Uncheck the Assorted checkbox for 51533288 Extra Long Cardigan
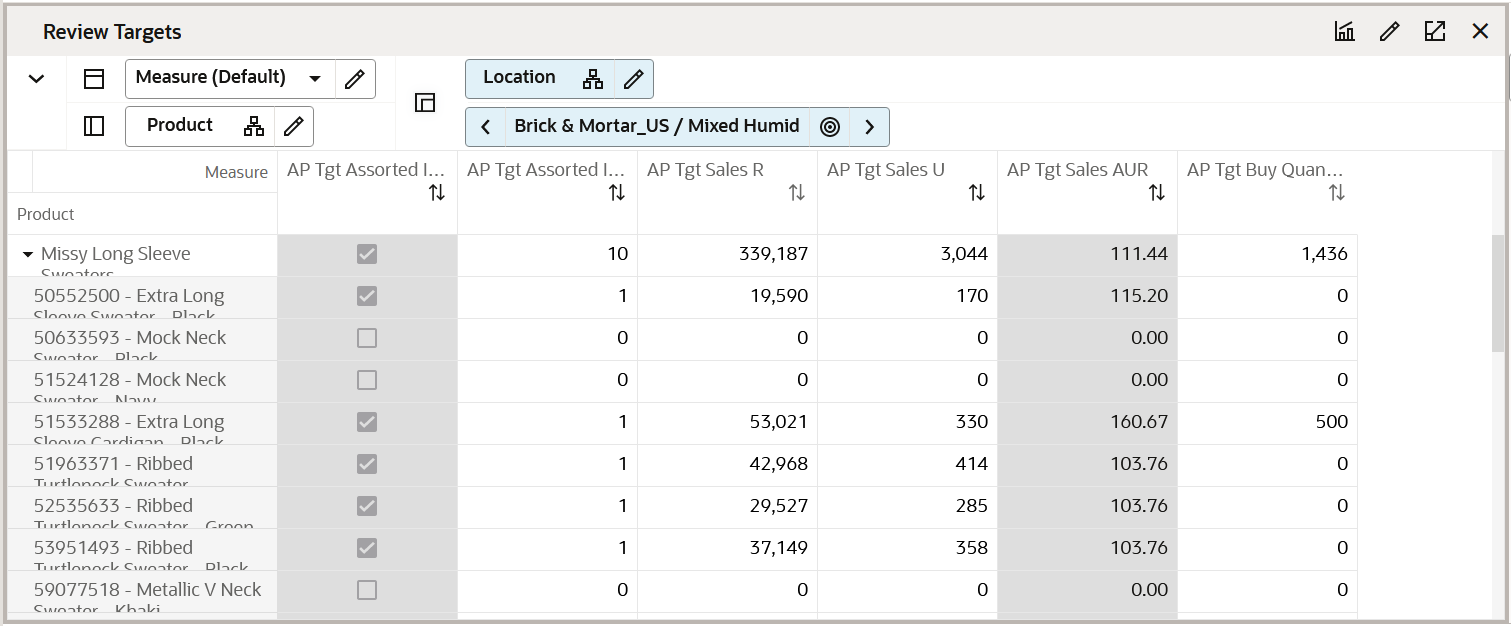 366,422
